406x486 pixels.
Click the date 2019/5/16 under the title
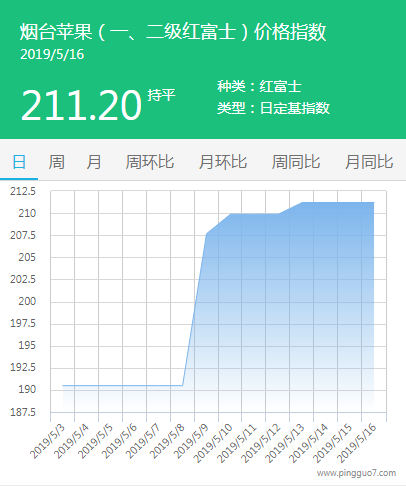click(x=52, y=55)
